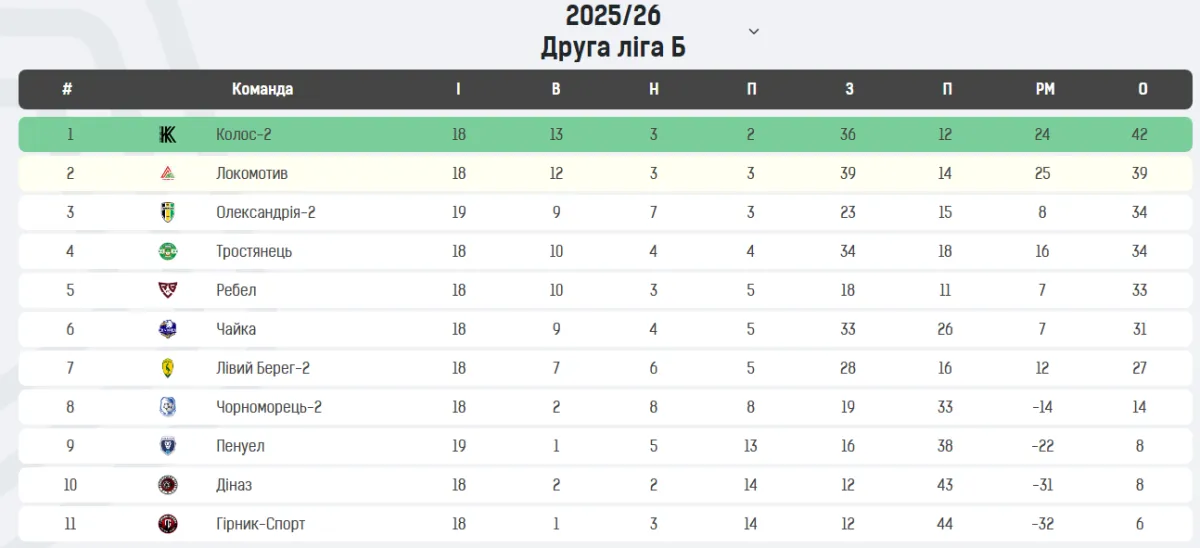Open the Гірник-Спорт team link

pos(260,524)
